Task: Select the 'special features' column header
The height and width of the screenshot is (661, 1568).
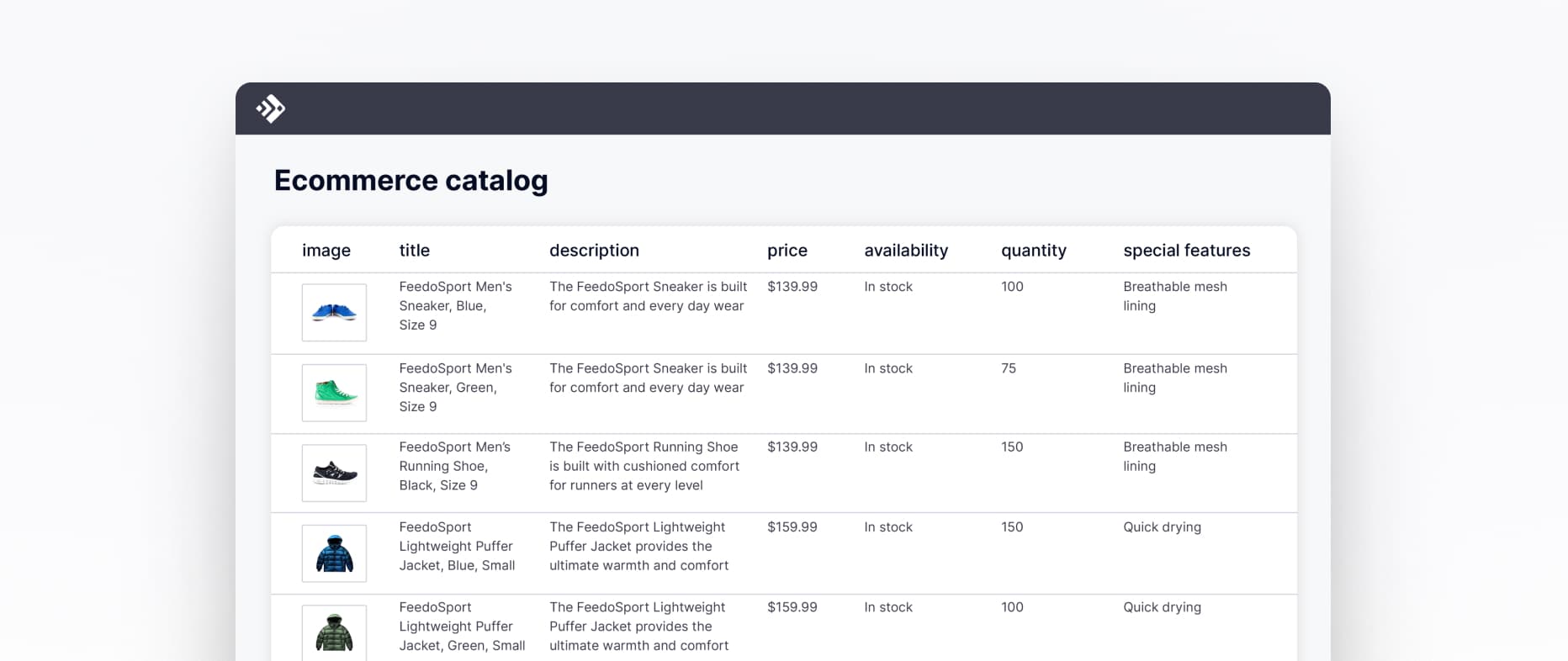Action: (1186, 251)
